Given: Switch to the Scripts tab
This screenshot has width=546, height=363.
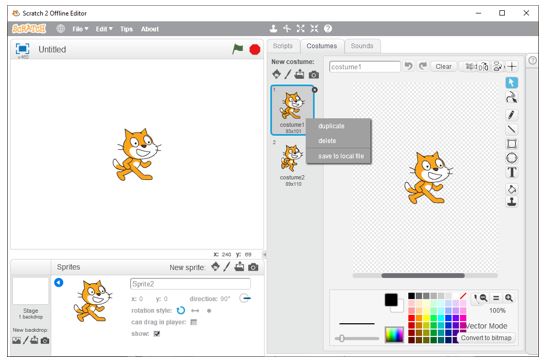Looking at the screenshot, I should coord(283,46).
